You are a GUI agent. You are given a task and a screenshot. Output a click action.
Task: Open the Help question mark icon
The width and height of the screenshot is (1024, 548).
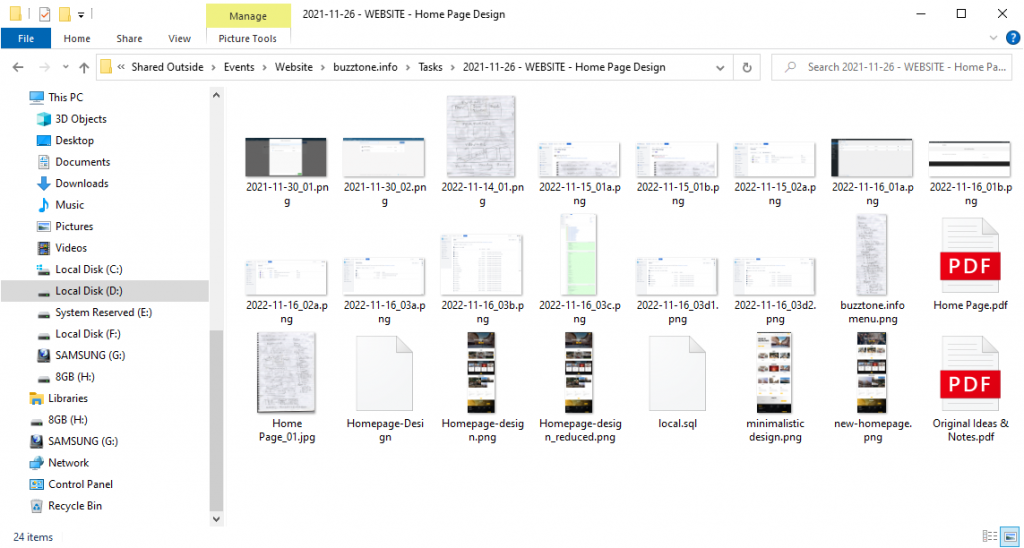[x=1011, y=38]
